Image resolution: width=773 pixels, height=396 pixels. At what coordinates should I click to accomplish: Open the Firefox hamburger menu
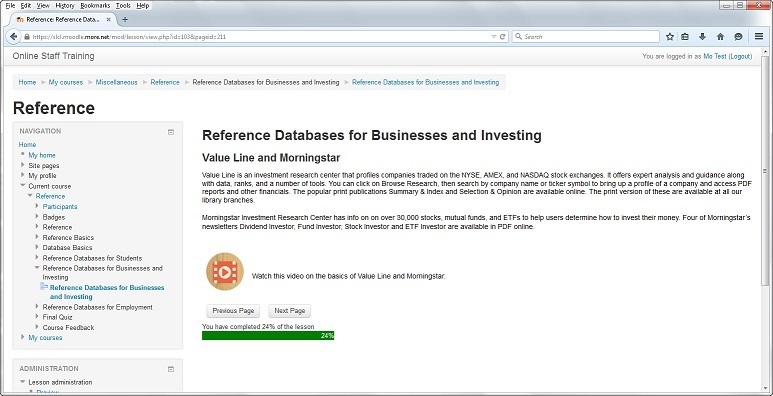[759, 36]
